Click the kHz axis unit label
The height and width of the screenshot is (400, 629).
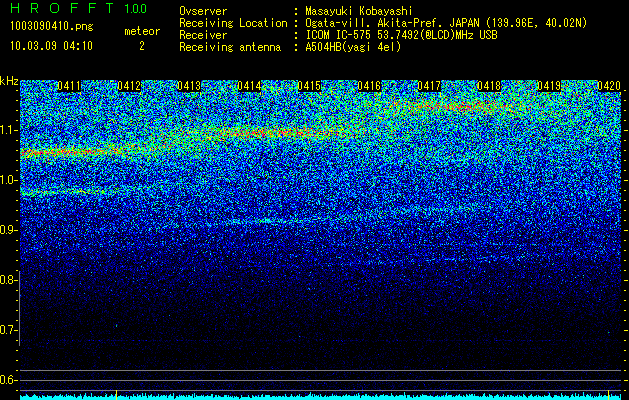tap(9, 81)
